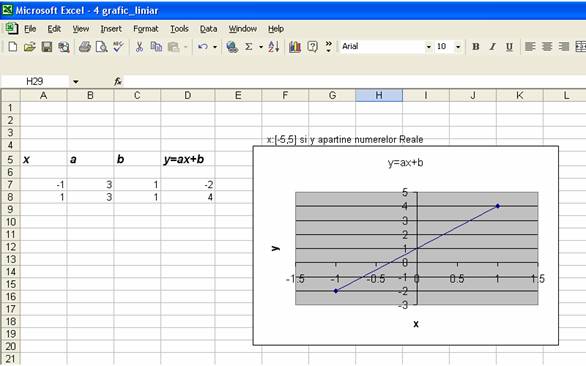Screen dimensions: 586x366
Task: Save the workbook with the floppy disk icon
Action: 47,47
